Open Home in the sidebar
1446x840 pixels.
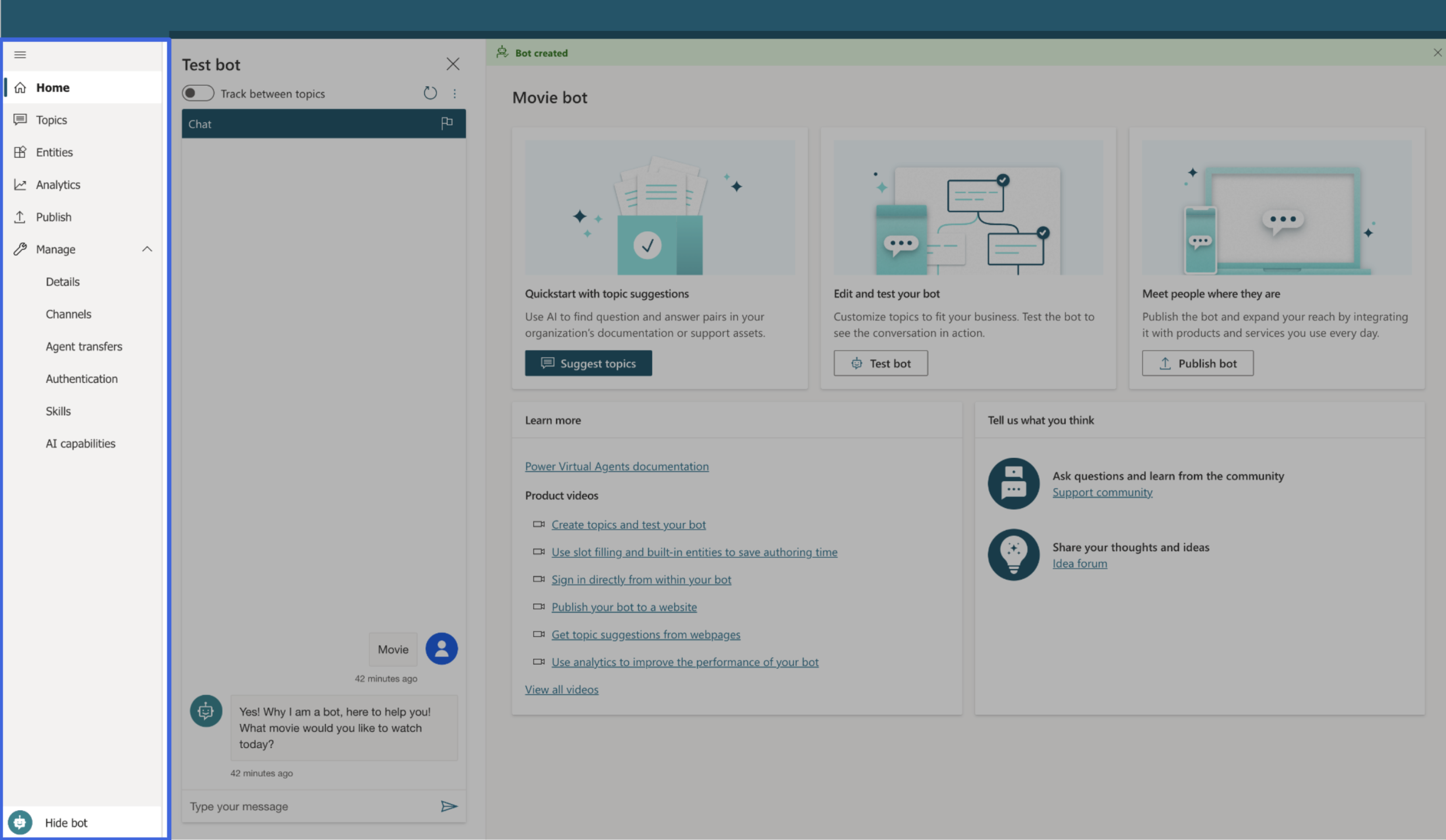point(83,87)
